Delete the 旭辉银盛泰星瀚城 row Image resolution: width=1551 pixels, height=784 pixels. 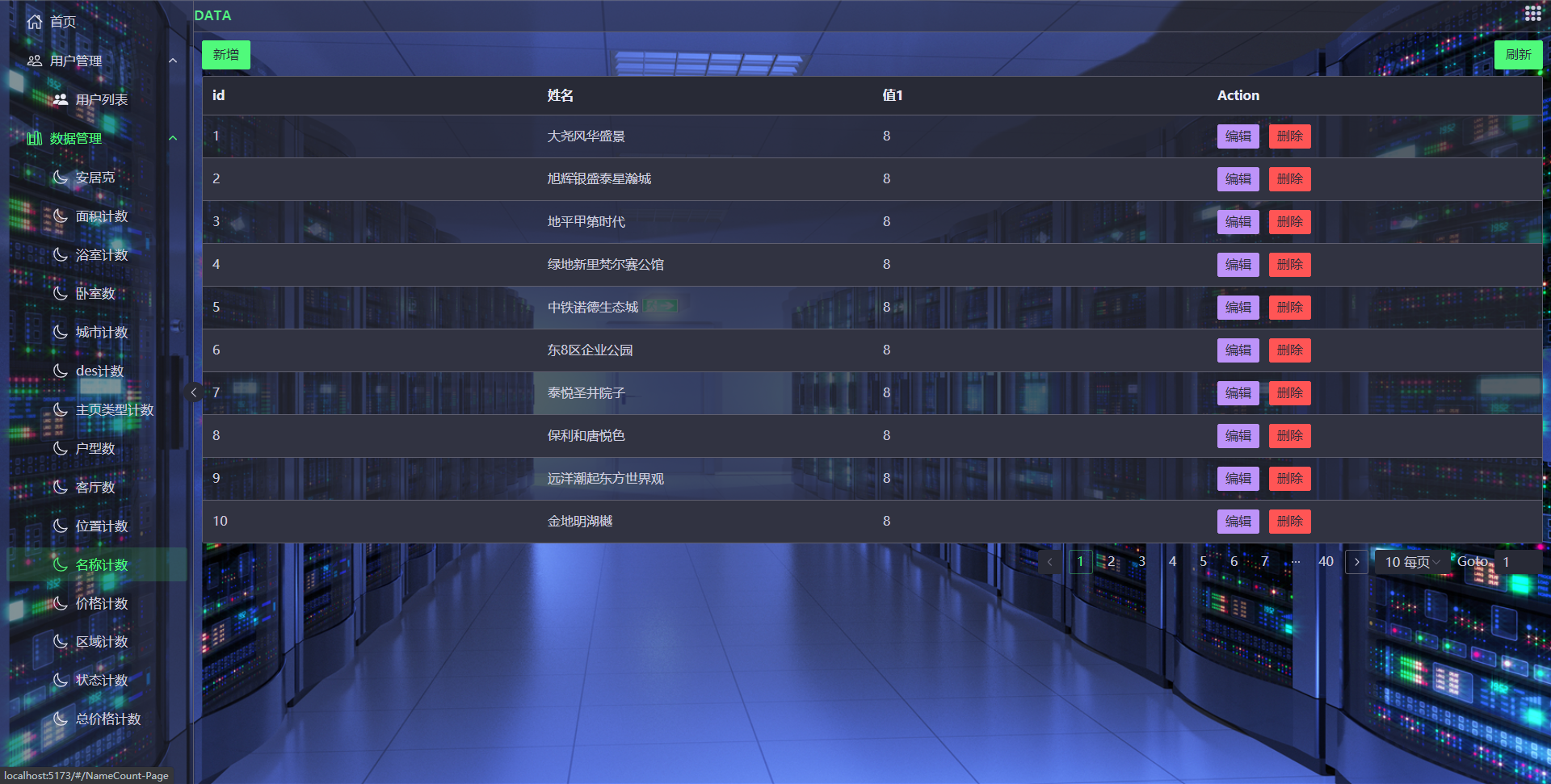point(1289,179)
